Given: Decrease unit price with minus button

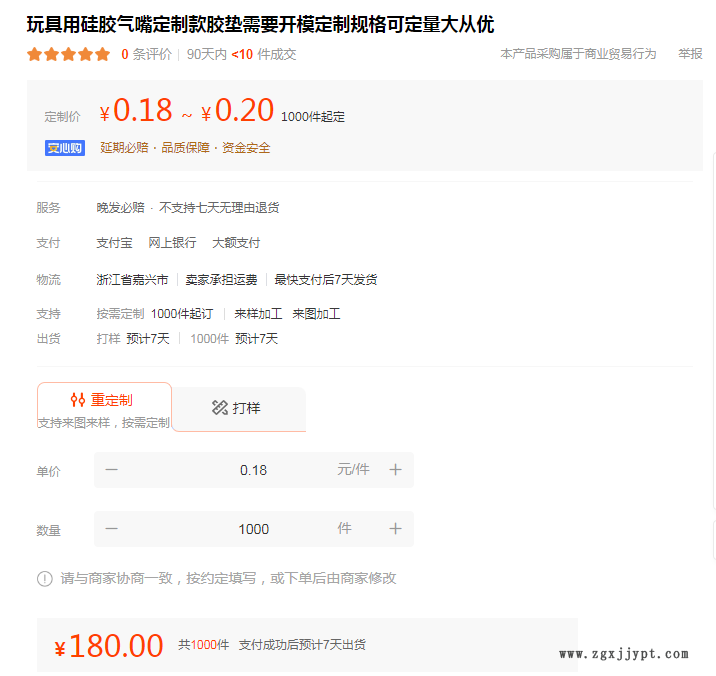Looking at the screenshot, I should [x=111, y=470].
